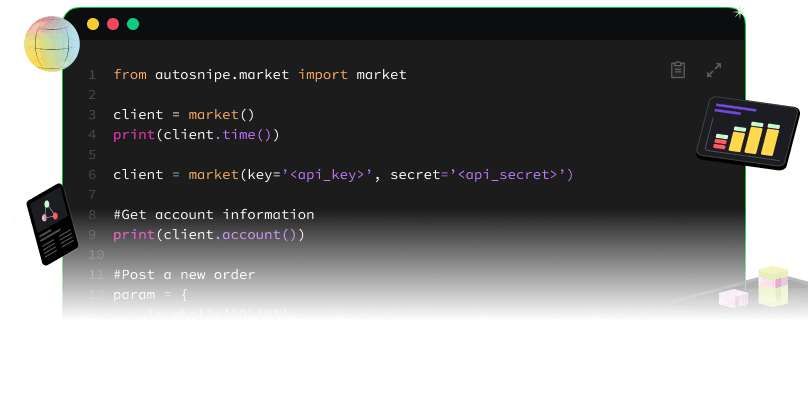
Task: Click the green window dot
Action: [x=133, y=24]
